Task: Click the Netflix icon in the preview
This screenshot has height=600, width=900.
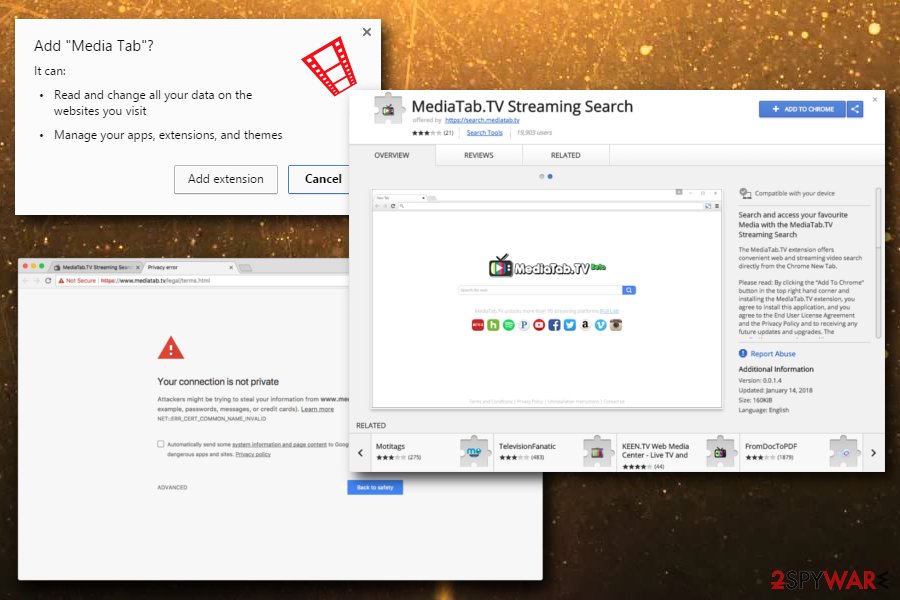Action: pos(478,325)
